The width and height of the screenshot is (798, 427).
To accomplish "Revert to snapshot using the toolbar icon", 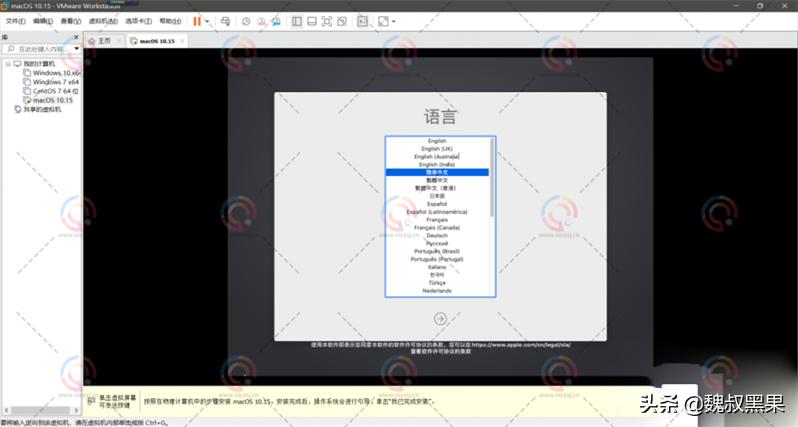I will point(261,21).
